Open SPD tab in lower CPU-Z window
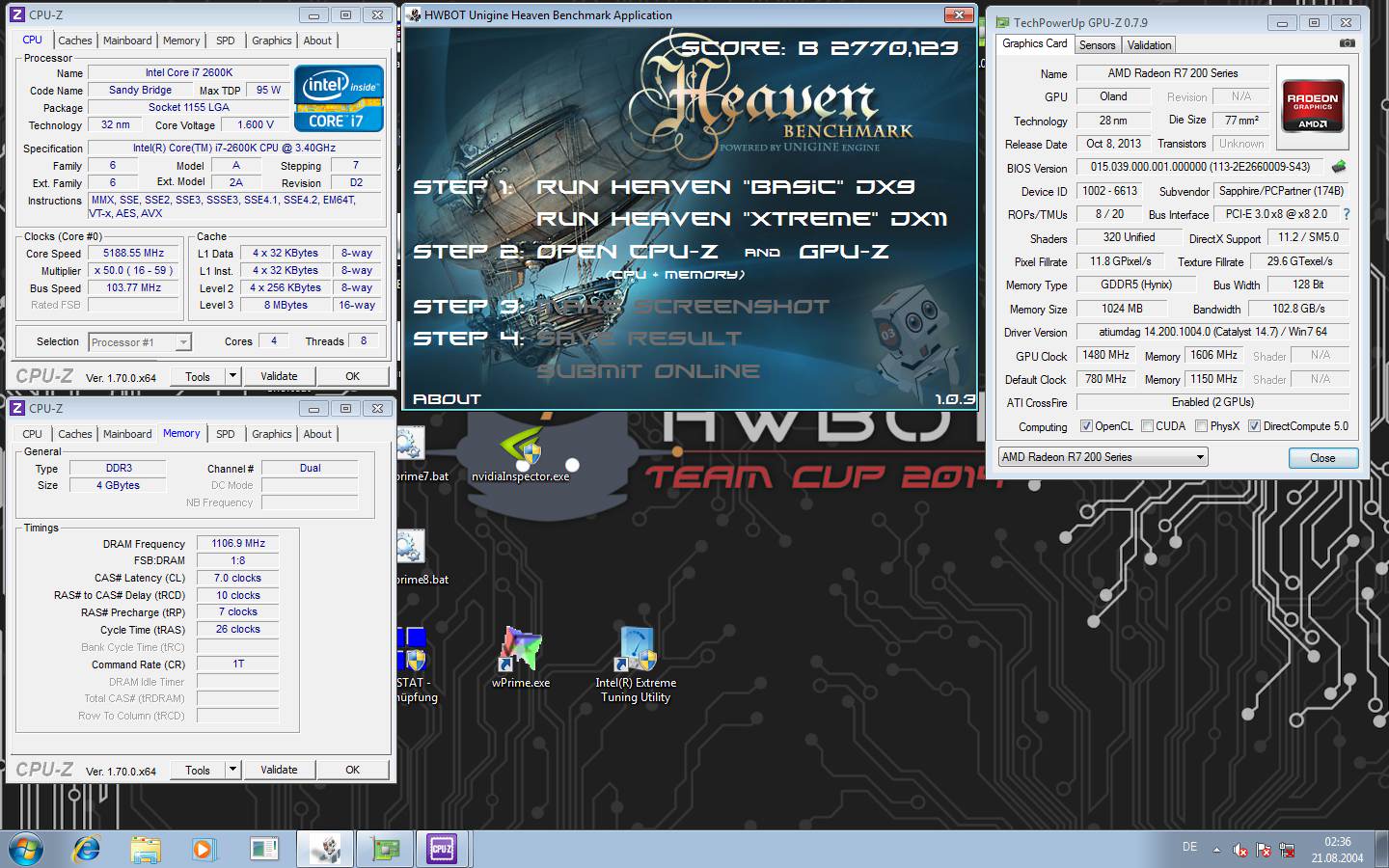Screen dimensions: 1389x868 tap(225, 434)
